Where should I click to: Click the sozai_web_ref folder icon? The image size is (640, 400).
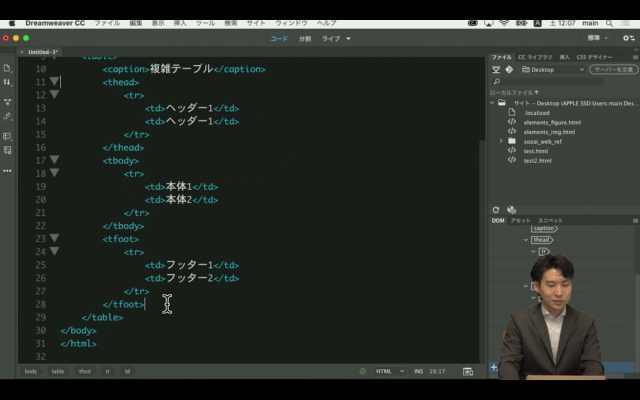point(512,141)
